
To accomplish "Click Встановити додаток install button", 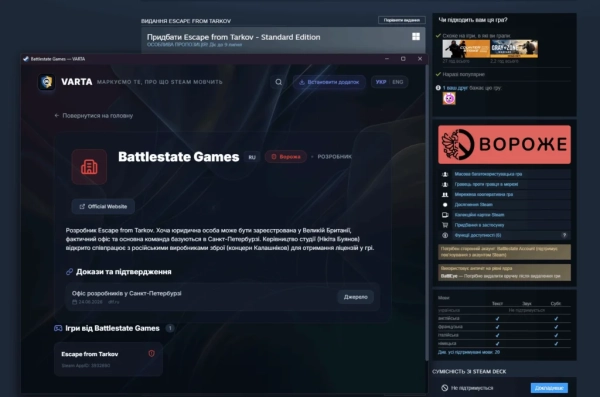I will (329, 82).
